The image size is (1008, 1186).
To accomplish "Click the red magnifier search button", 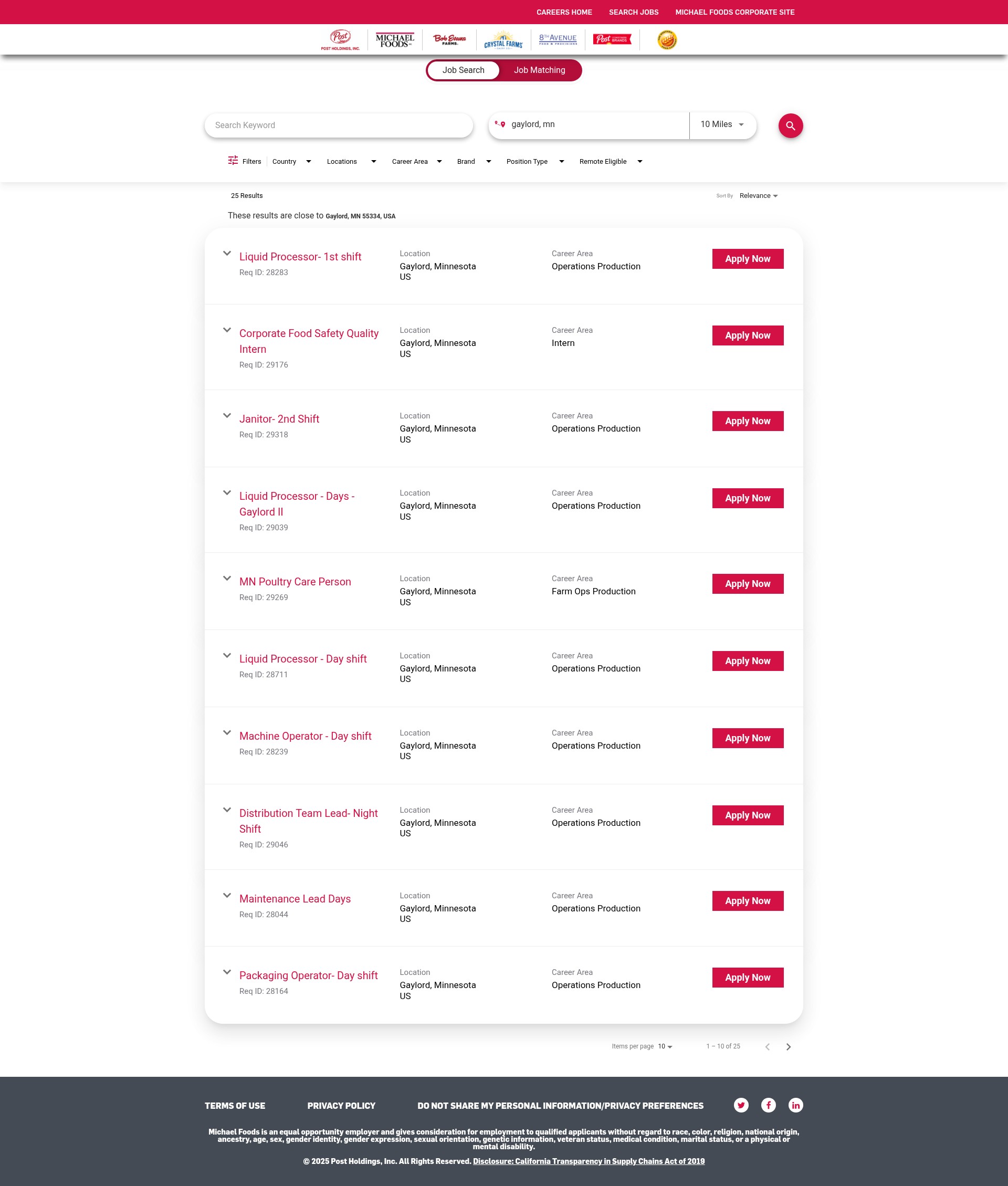I will (x=790, y=125).
